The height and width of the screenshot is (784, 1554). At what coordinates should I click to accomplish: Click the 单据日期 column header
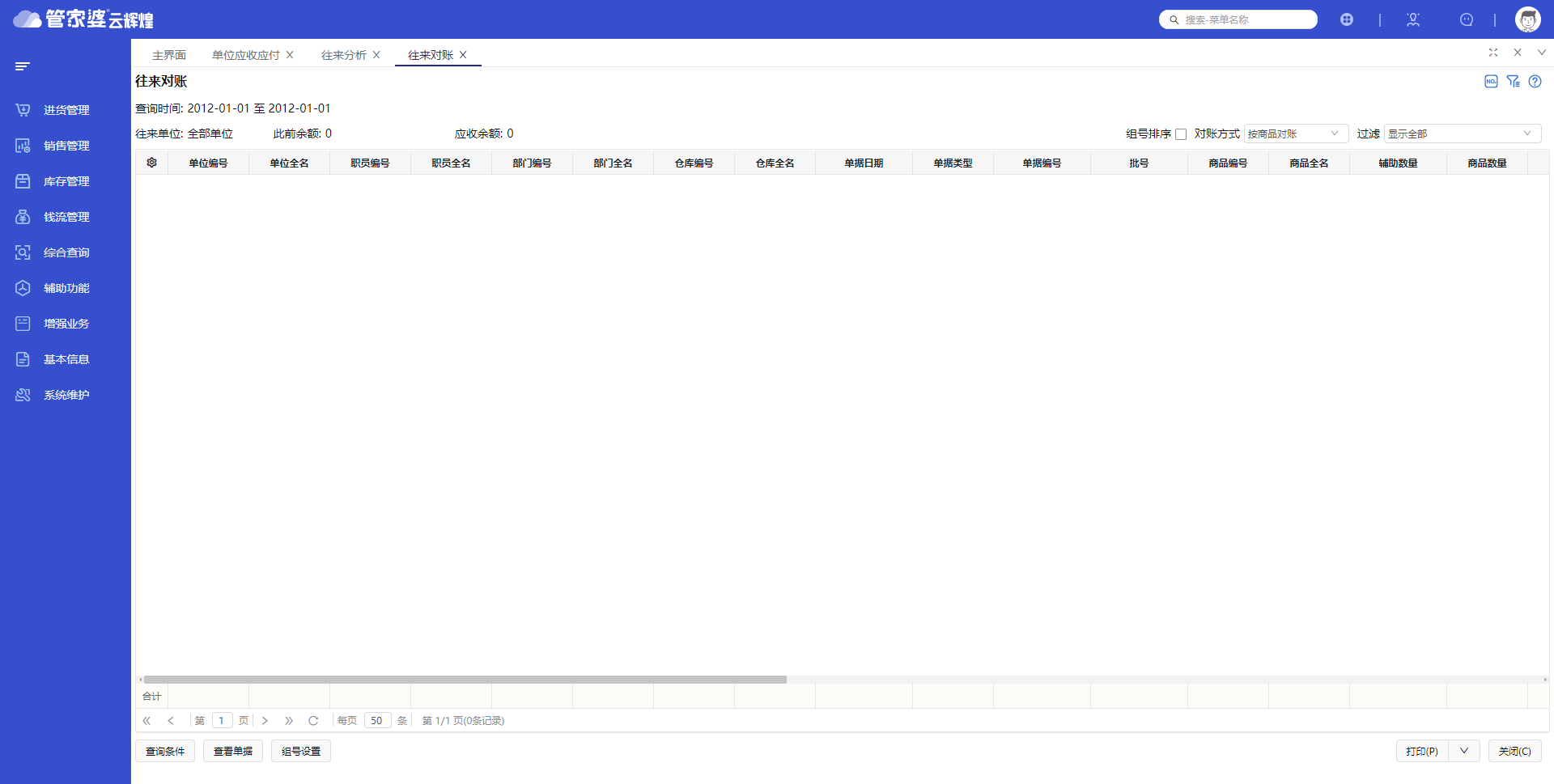(x=864, y=163)
